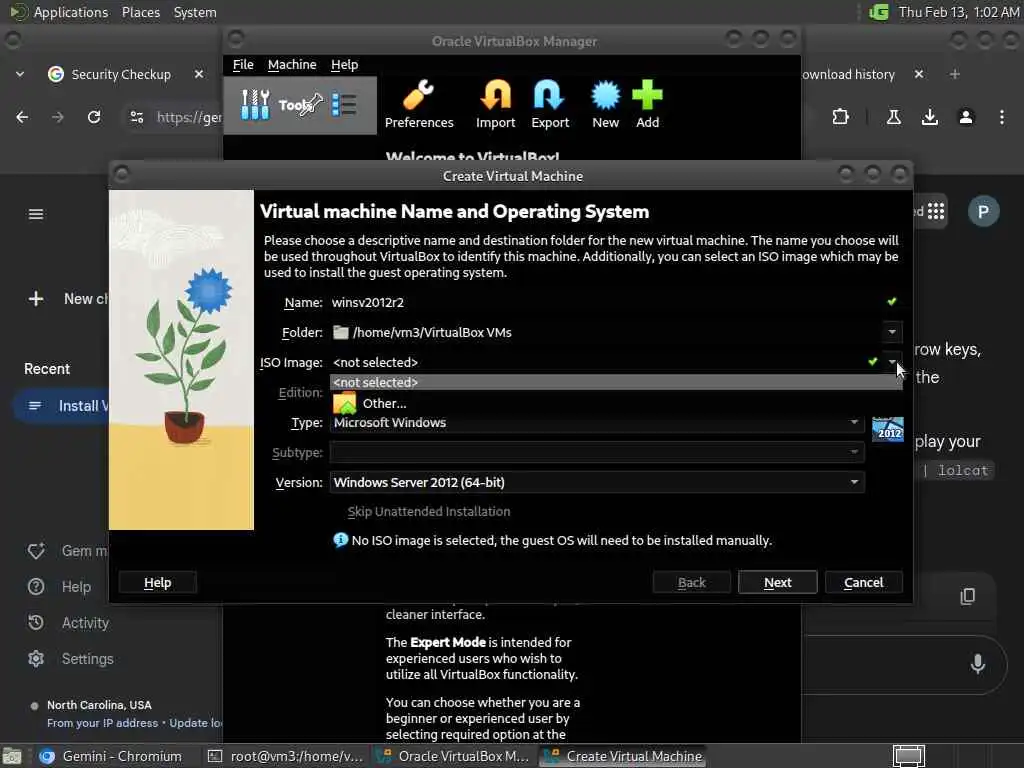
Task: Click the copy code icon in Gemini
Action: (967, 596)
